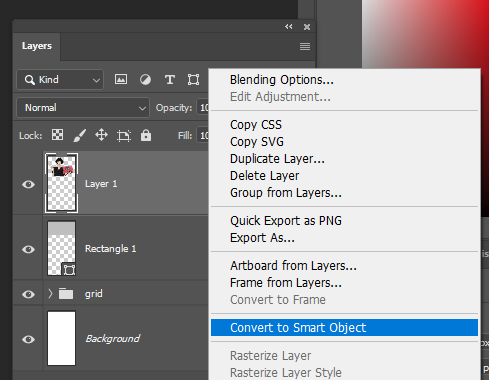Click the Fill value field
Image resolution: width=489 pixels, height=380 pixels.
click(x=203, y=135)
